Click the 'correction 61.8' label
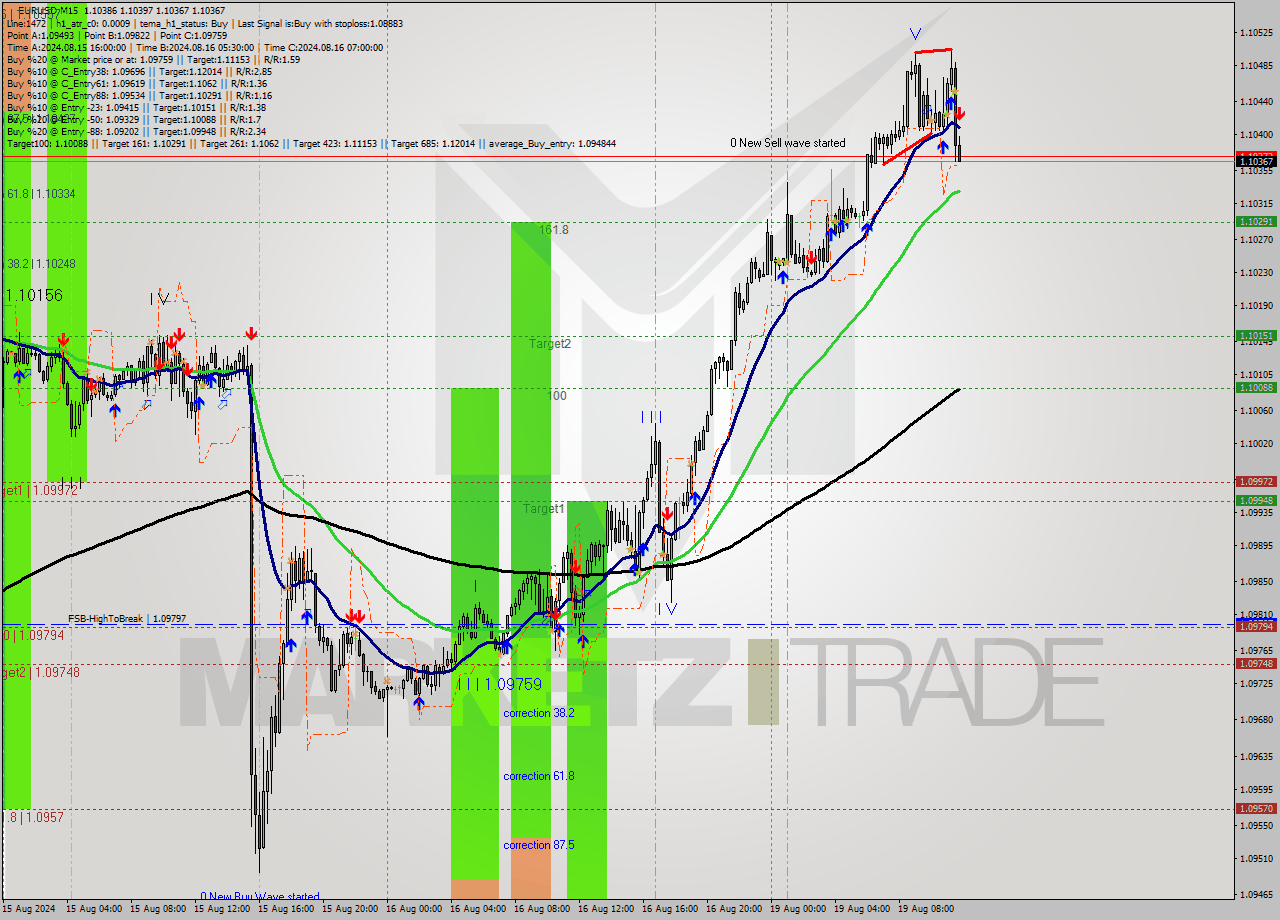The height and width of the screenshot is (920, 1280). click(x=538, y=776)
